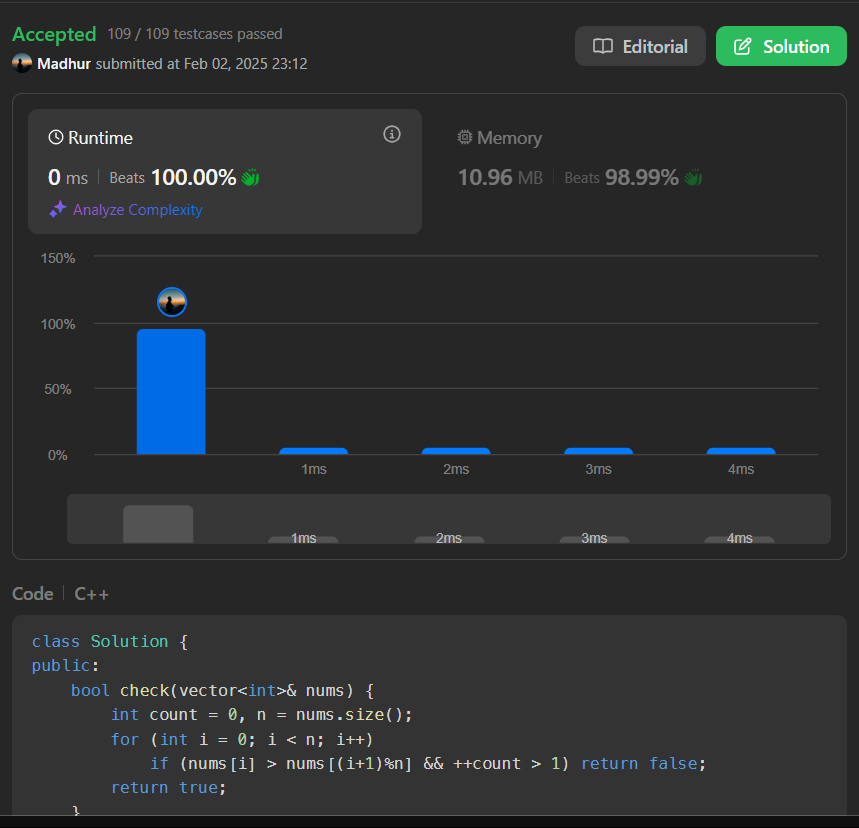Click the sparkle icon beside Analyze Complexity
The image size is (859, 828).
[58, 209]
